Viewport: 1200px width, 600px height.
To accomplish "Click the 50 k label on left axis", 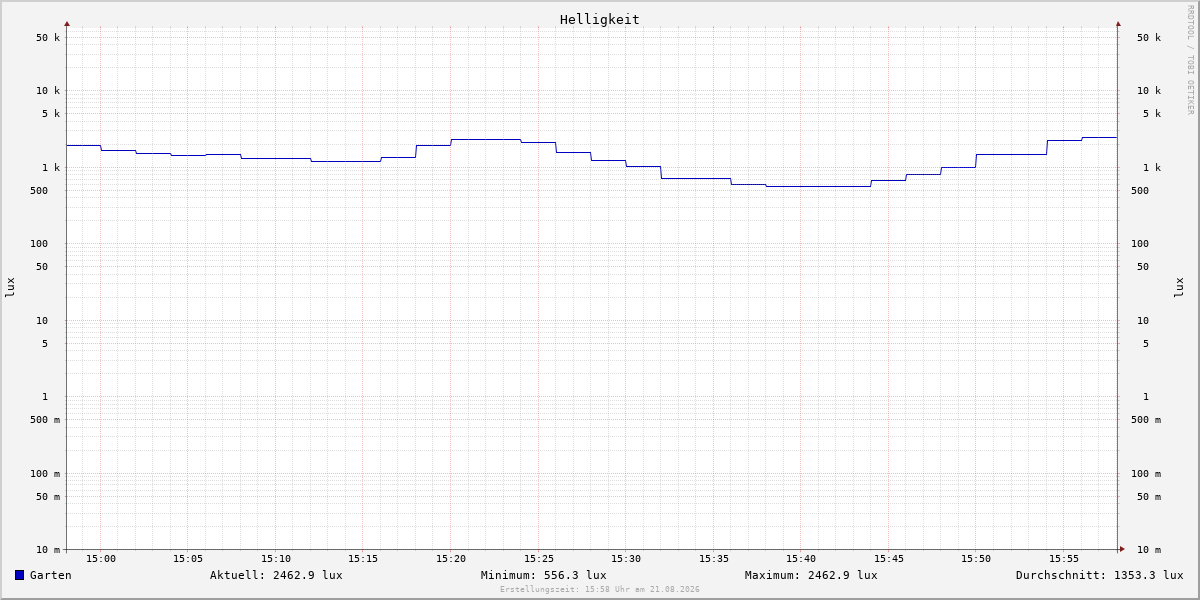I will coord(48,38).
